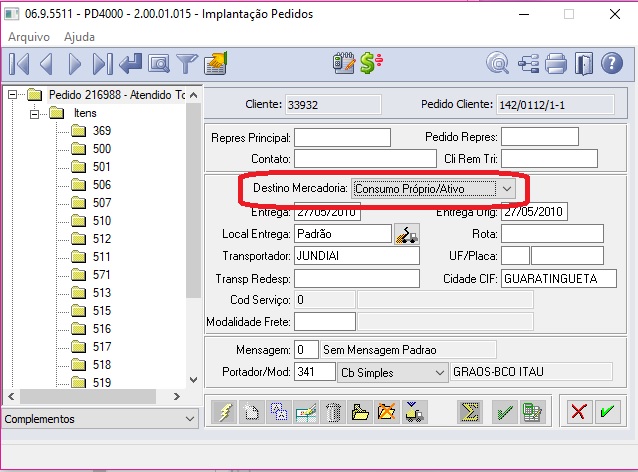
Task: Click the Repres Principal field
Action: 342,138
